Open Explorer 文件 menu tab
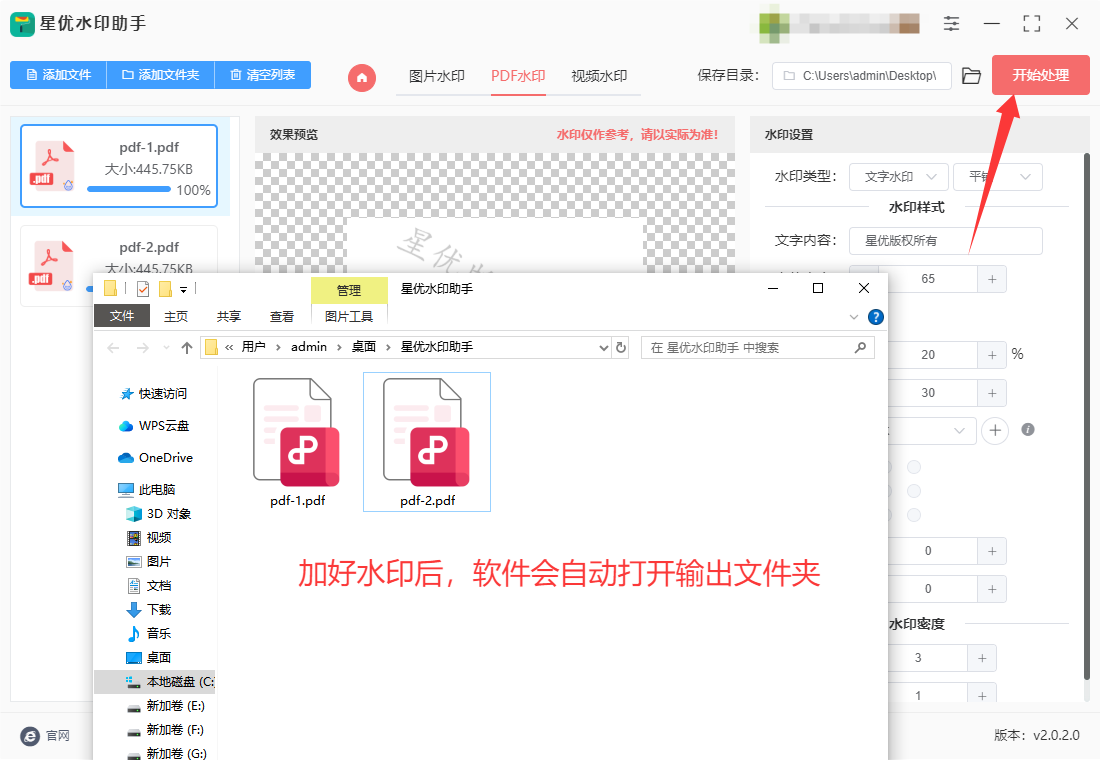The width and height of the screenshot is (1100, 760). 122,316
